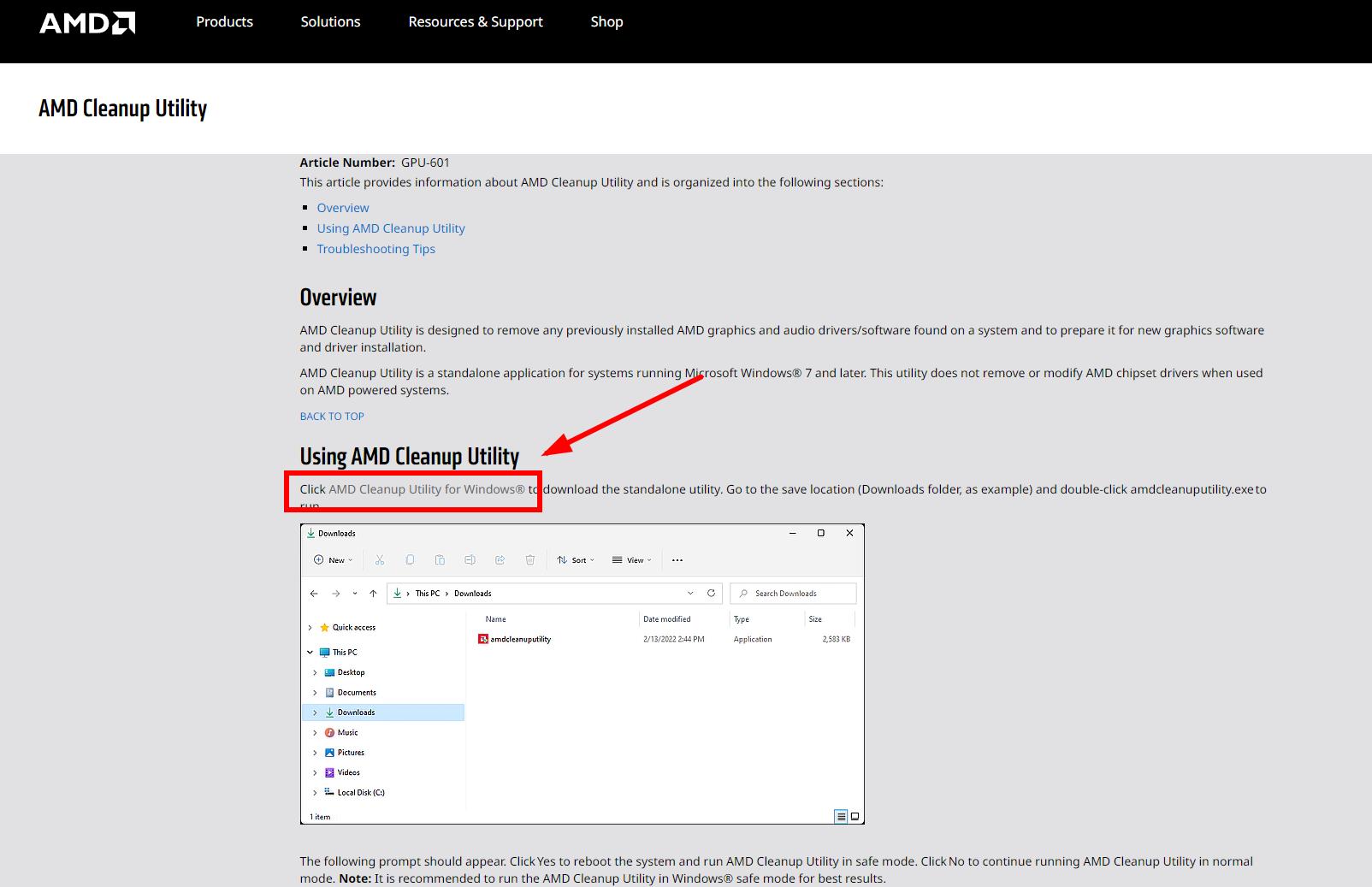Open the View dropdown in Downloads window
This screenshot has height=887, width=1372.
[632, 560]
